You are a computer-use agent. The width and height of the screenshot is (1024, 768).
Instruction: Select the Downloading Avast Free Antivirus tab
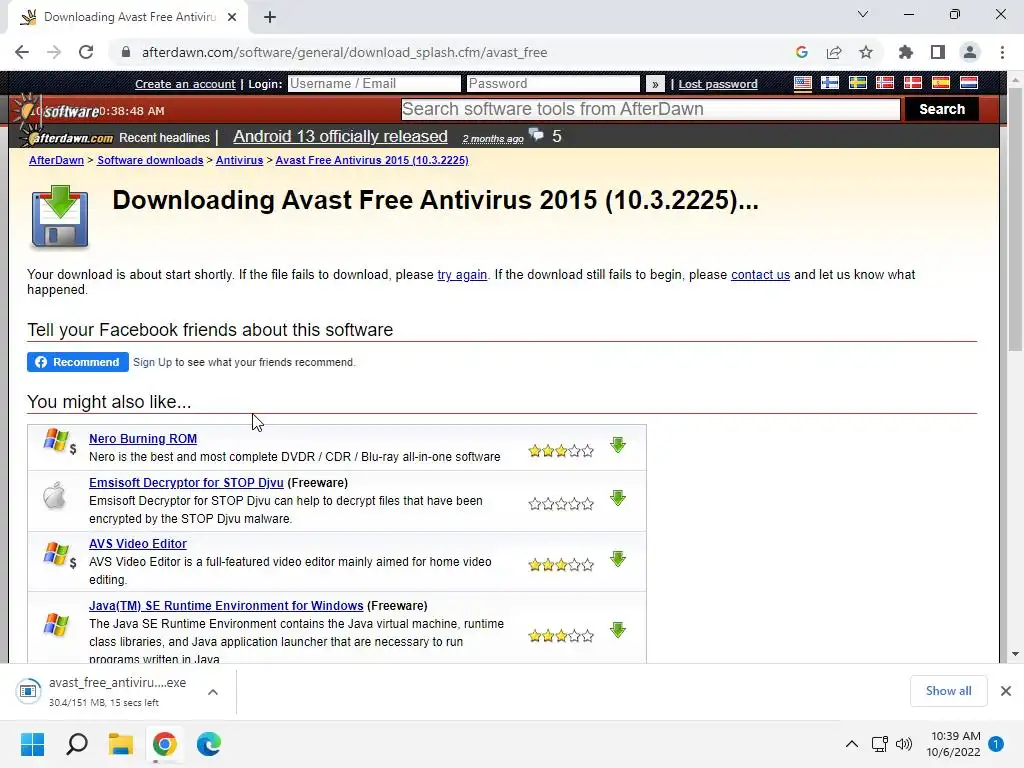pyautogui.click(x=128, y=17)
